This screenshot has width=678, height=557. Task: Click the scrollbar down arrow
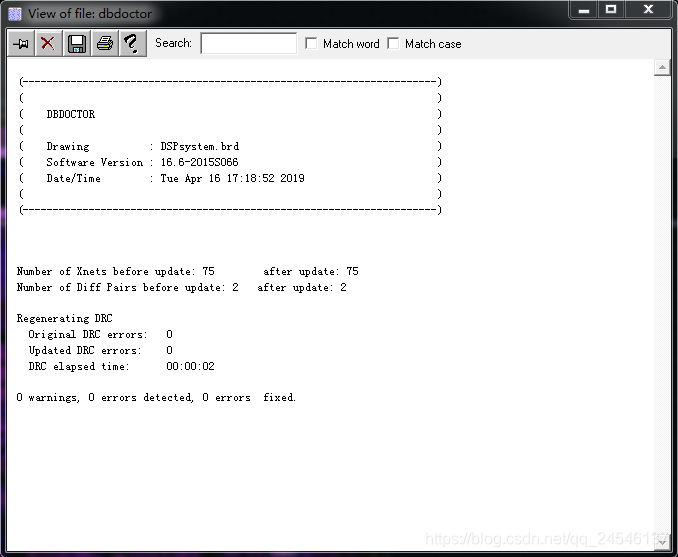click(x=662, y=539)
